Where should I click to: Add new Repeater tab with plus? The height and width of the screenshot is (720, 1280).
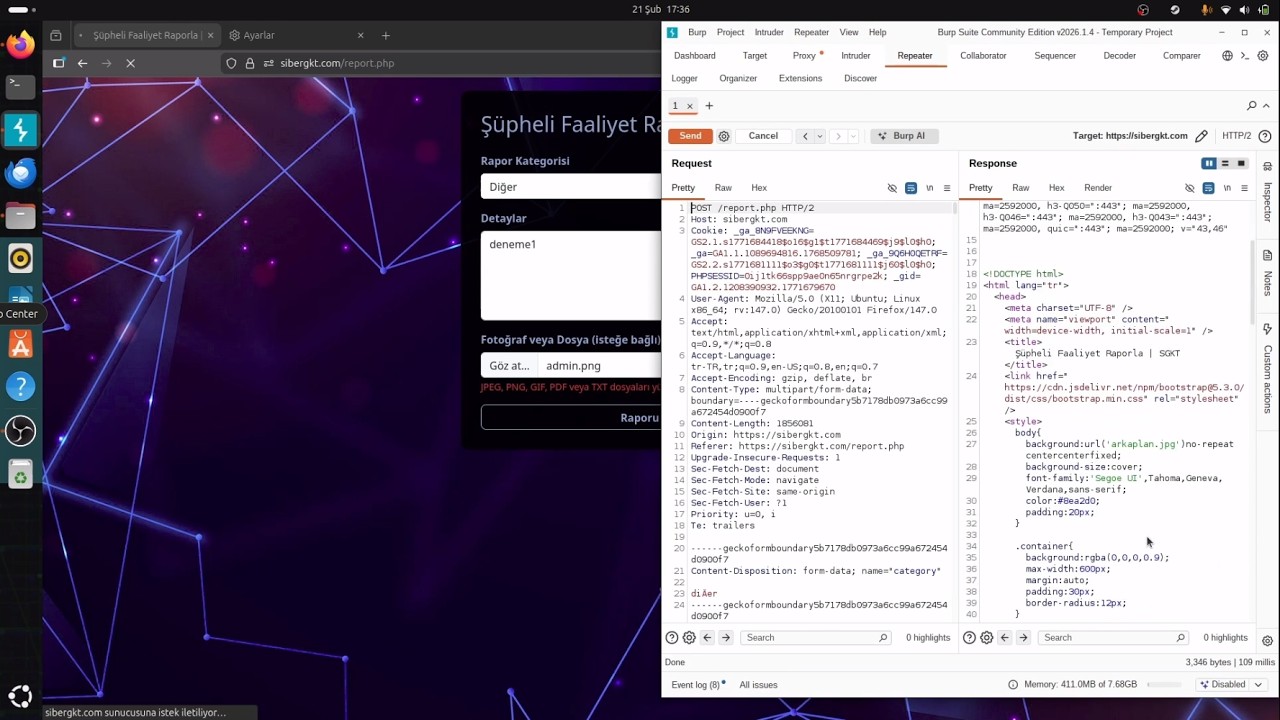[x=709, y=106]
